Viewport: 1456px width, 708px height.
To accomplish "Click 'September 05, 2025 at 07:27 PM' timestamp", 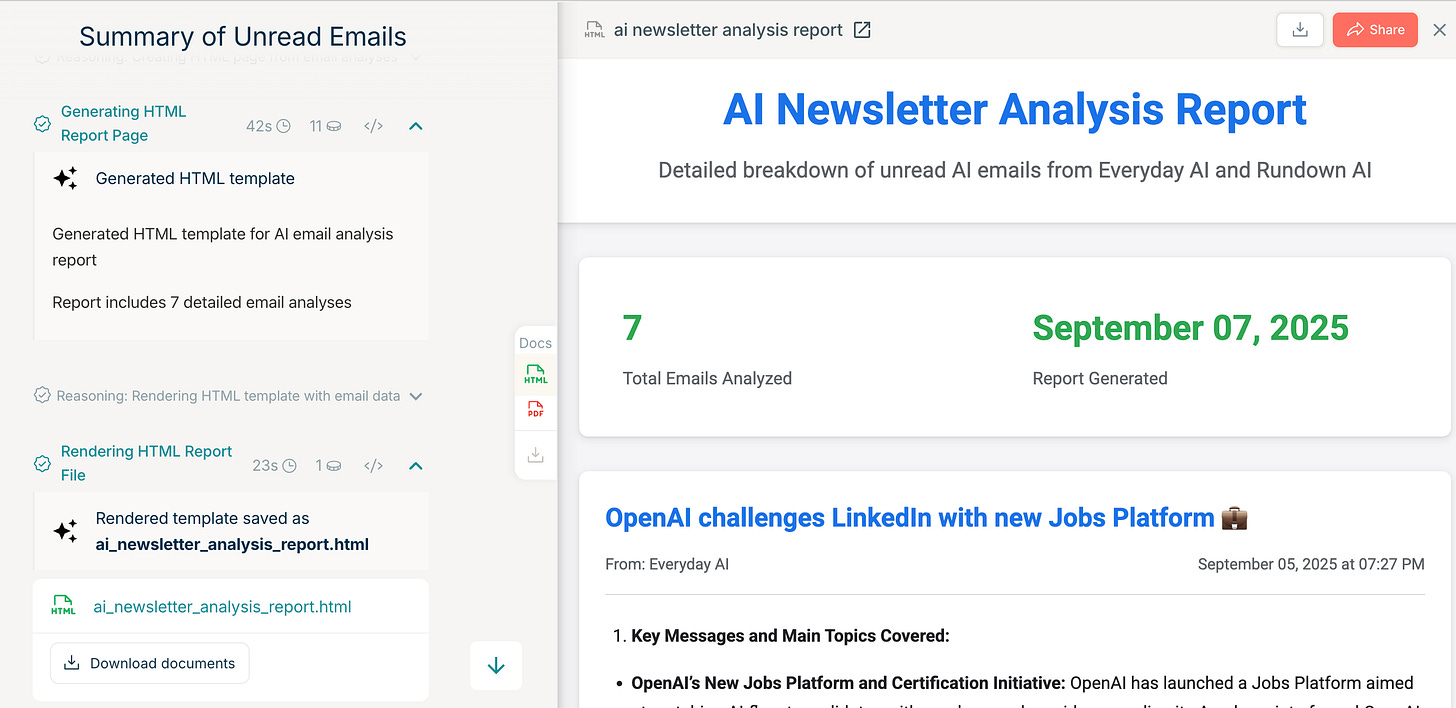I will pos(1311,564).
